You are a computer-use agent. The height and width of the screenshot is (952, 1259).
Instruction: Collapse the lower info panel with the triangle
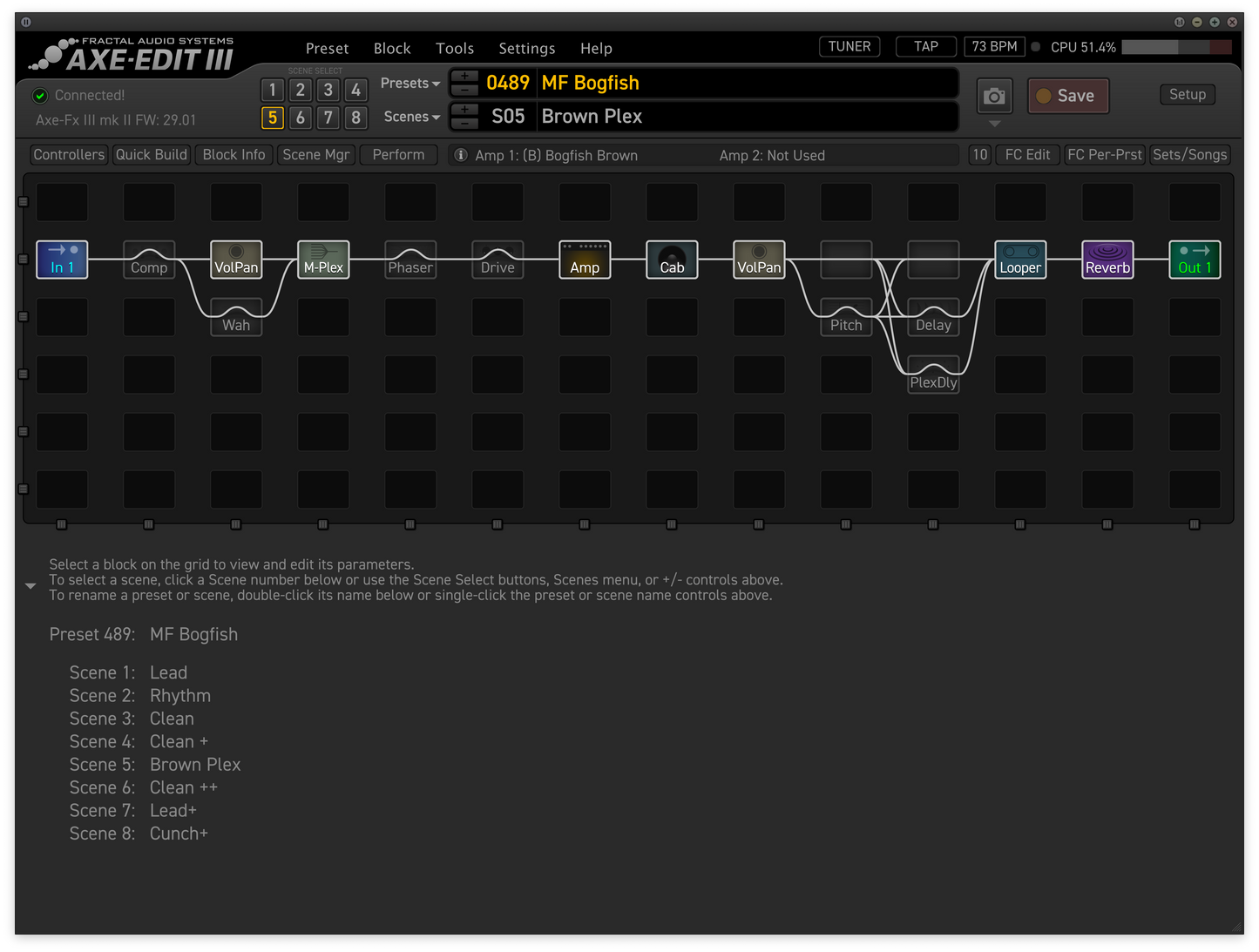[x=30, y=584]
